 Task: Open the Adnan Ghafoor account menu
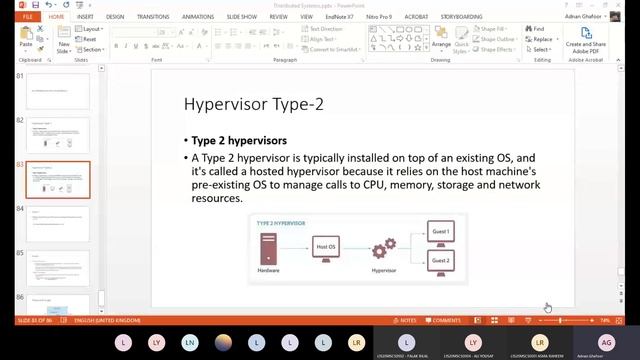pos(586,16)
